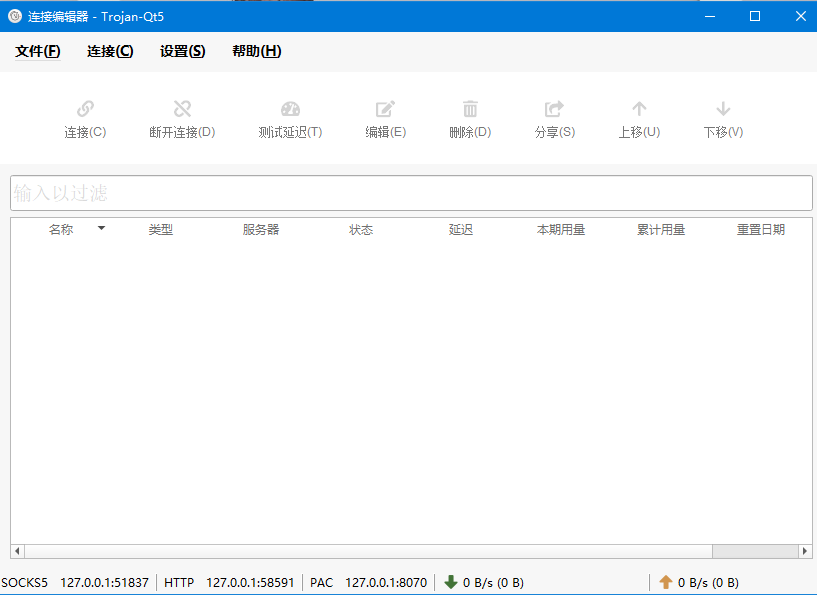Open the 设置(S) menu

182,51
